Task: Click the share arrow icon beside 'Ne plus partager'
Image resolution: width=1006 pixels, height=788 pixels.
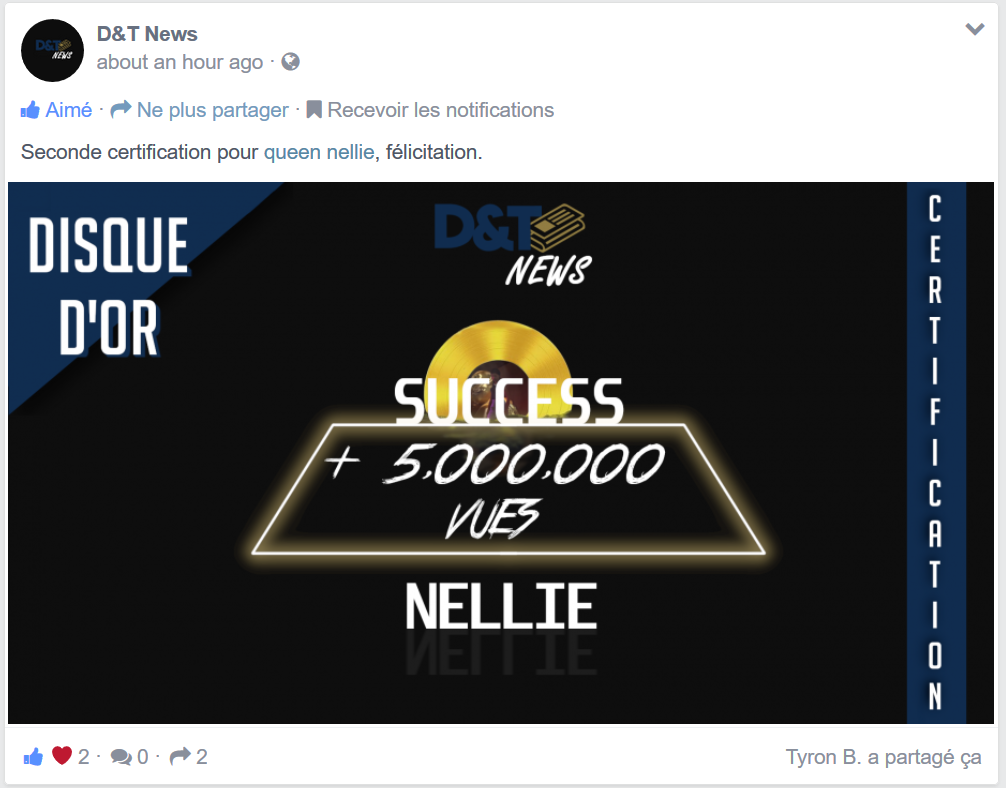Action: [x=121, y=110]
